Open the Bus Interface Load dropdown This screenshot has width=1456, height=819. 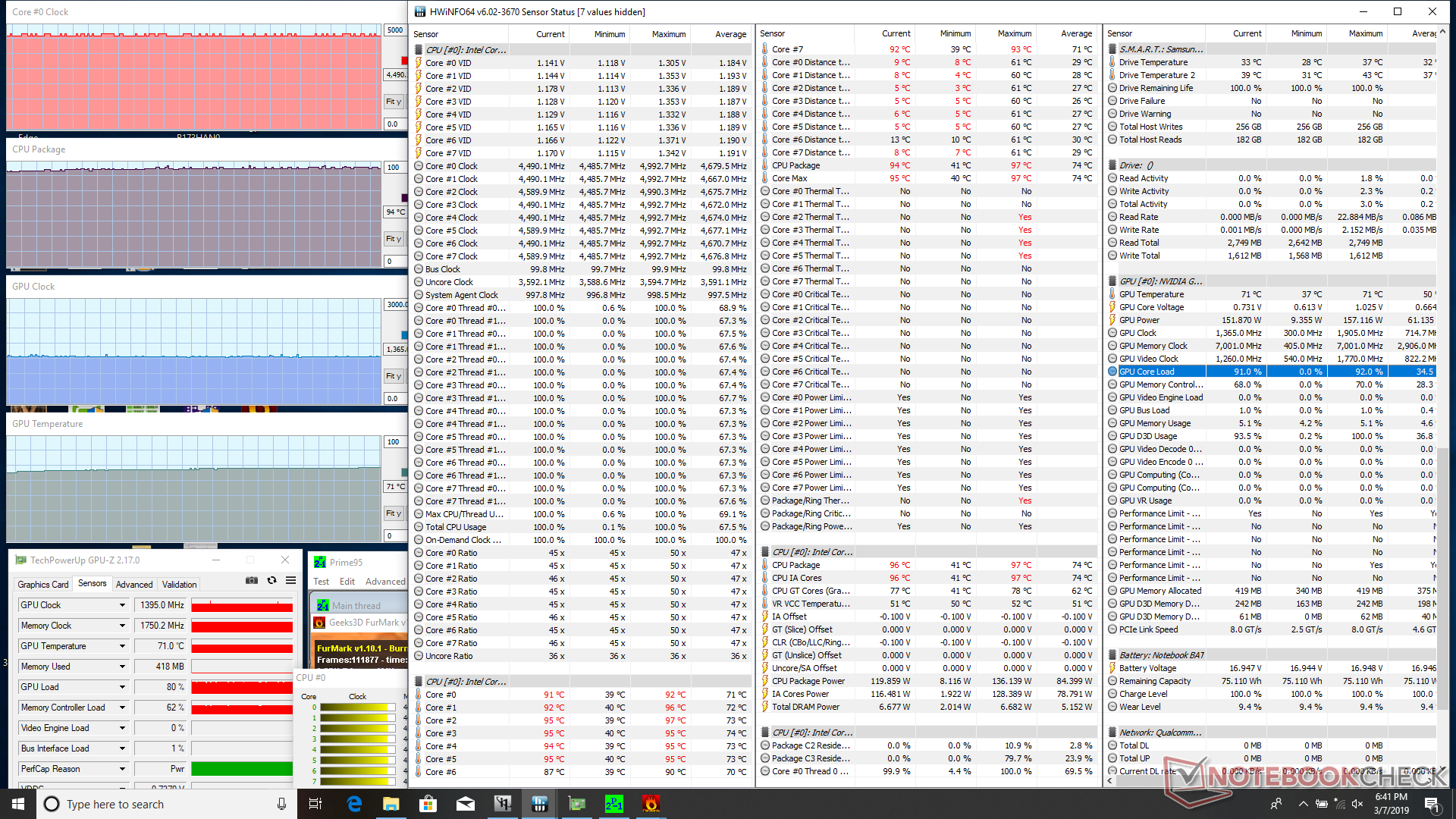pos(122,748)
